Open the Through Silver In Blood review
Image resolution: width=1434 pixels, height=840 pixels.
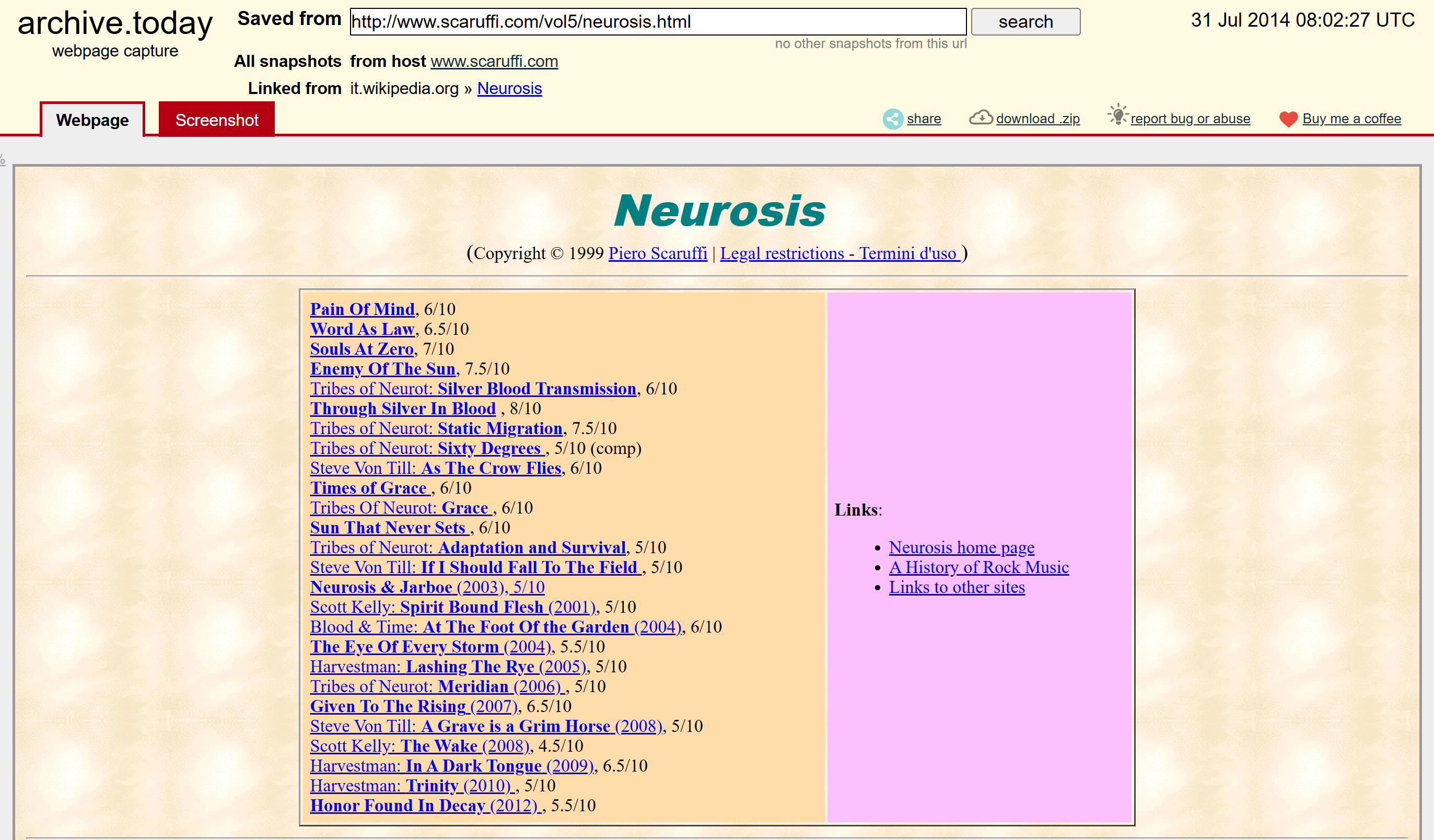pyautogui.click(x=403, y=409)
